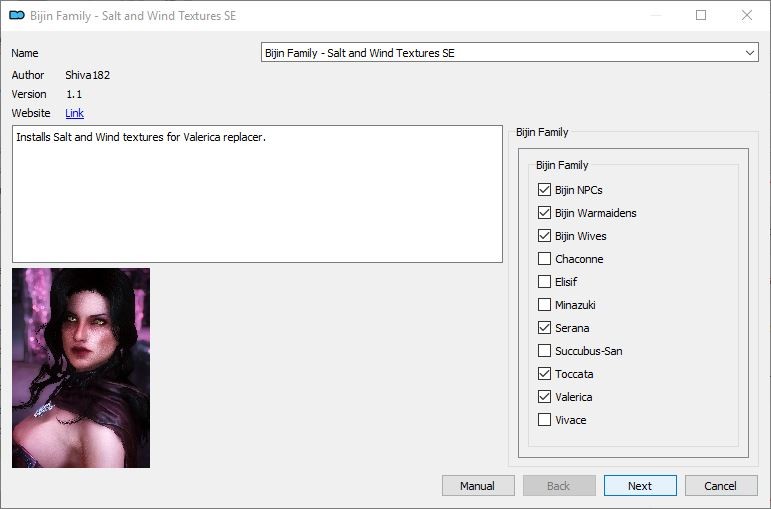Click the Next button

(640, 486)
